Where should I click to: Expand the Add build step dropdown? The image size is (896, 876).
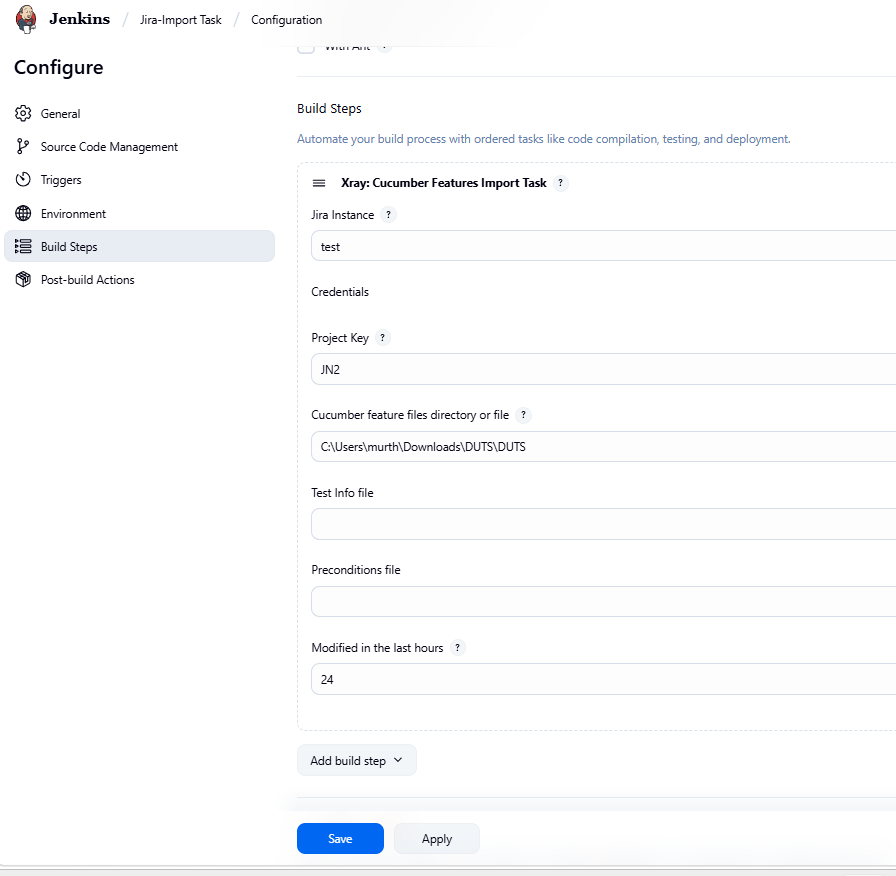pos(357,760)
